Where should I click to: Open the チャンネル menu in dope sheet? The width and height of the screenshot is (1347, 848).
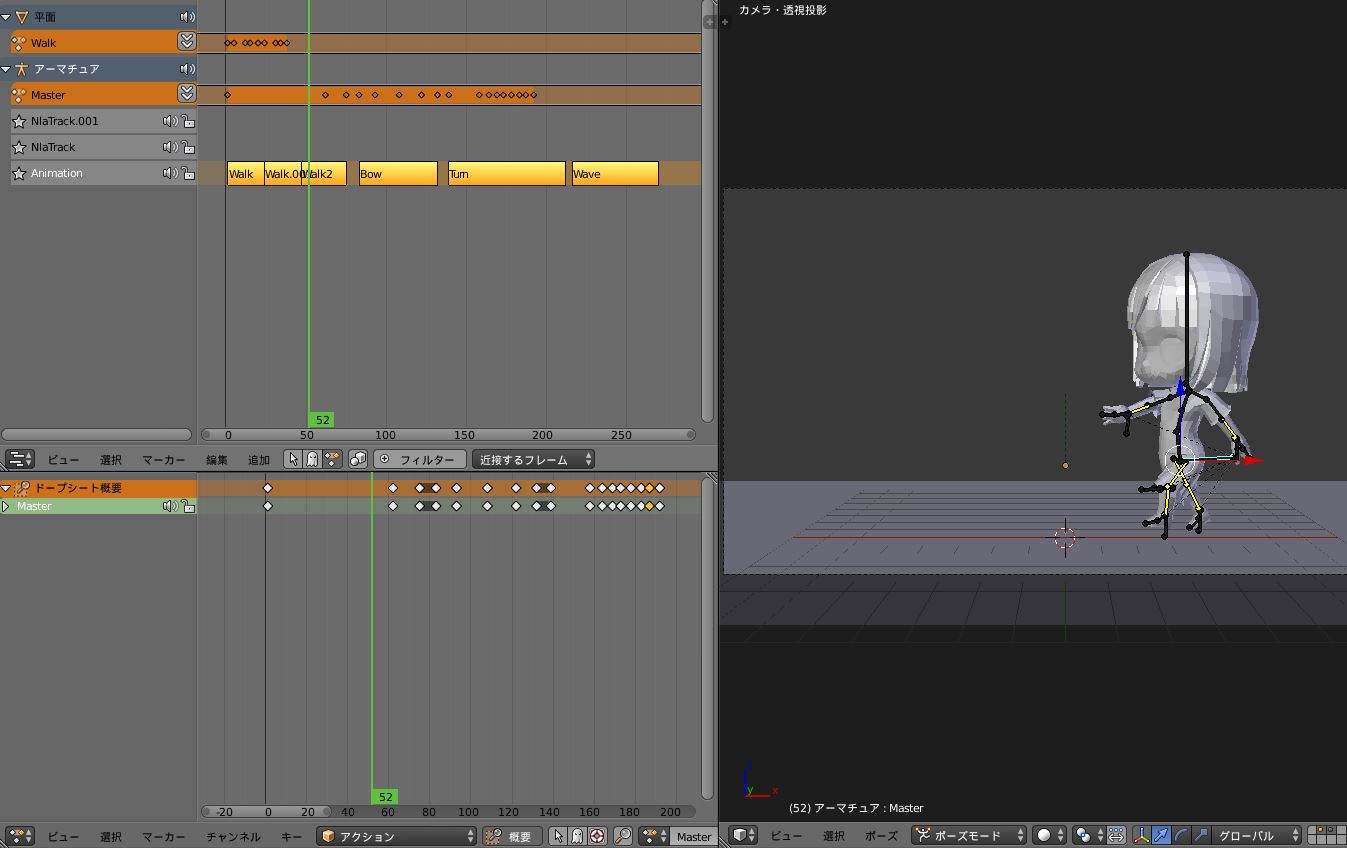coord(233,836)
